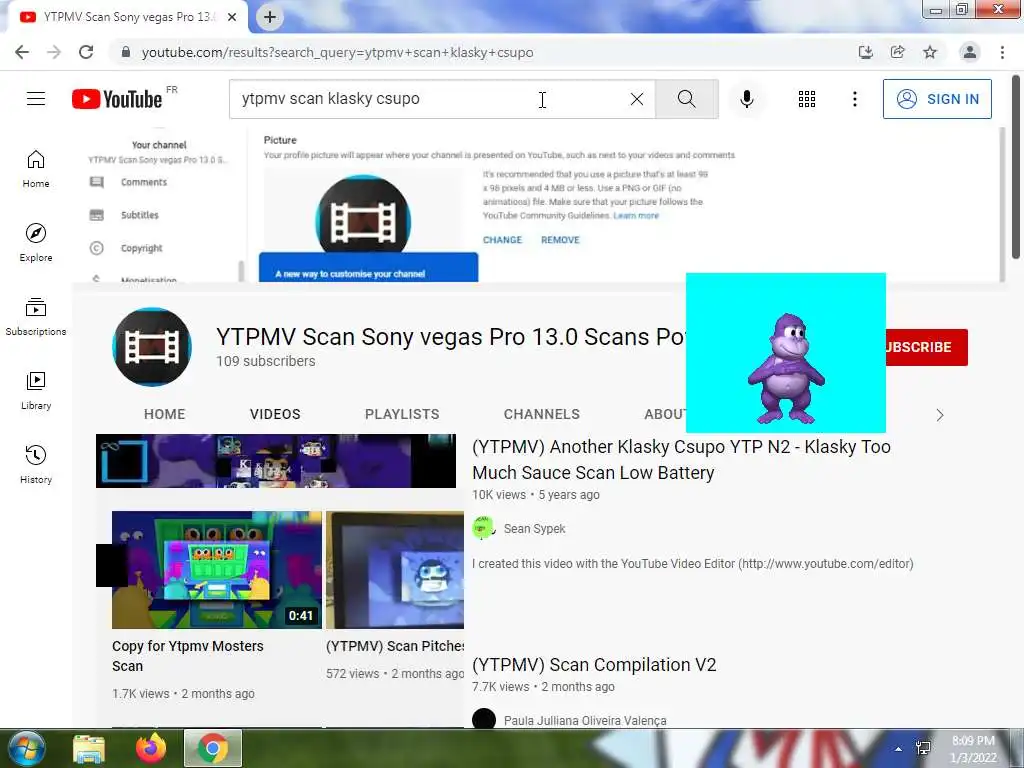Bookmark this page with the star icon
This screenshot has height=768, width=1024.
coord(930,52)
